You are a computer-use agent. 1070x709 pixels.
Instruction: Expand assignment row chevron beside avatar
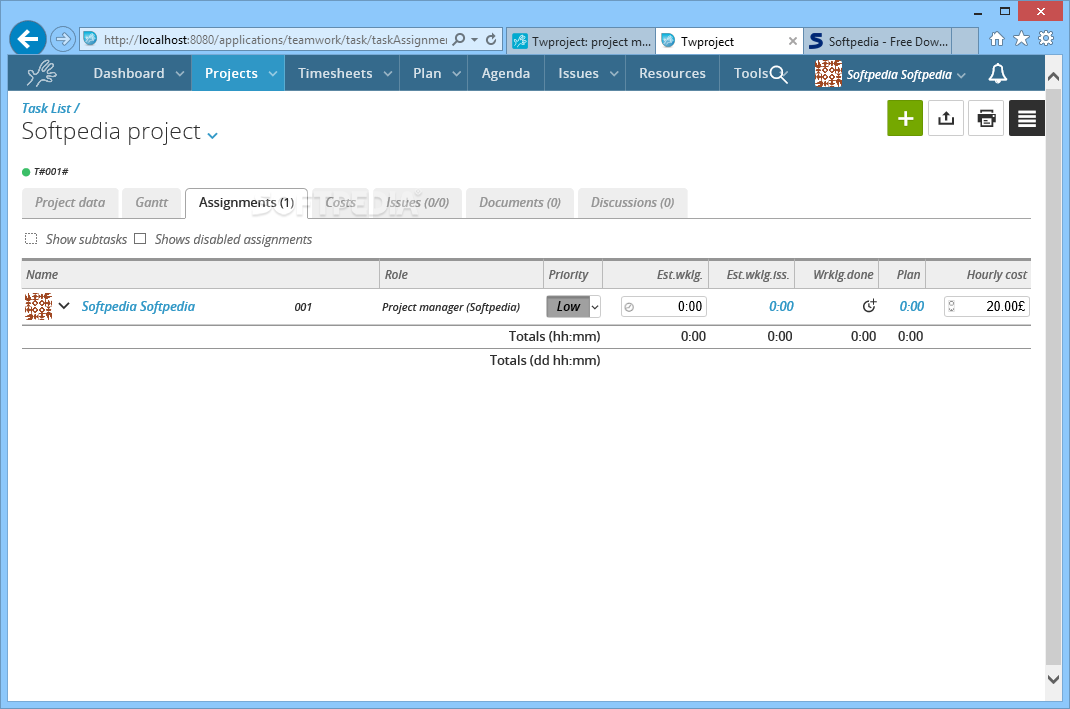click(64, 306)
